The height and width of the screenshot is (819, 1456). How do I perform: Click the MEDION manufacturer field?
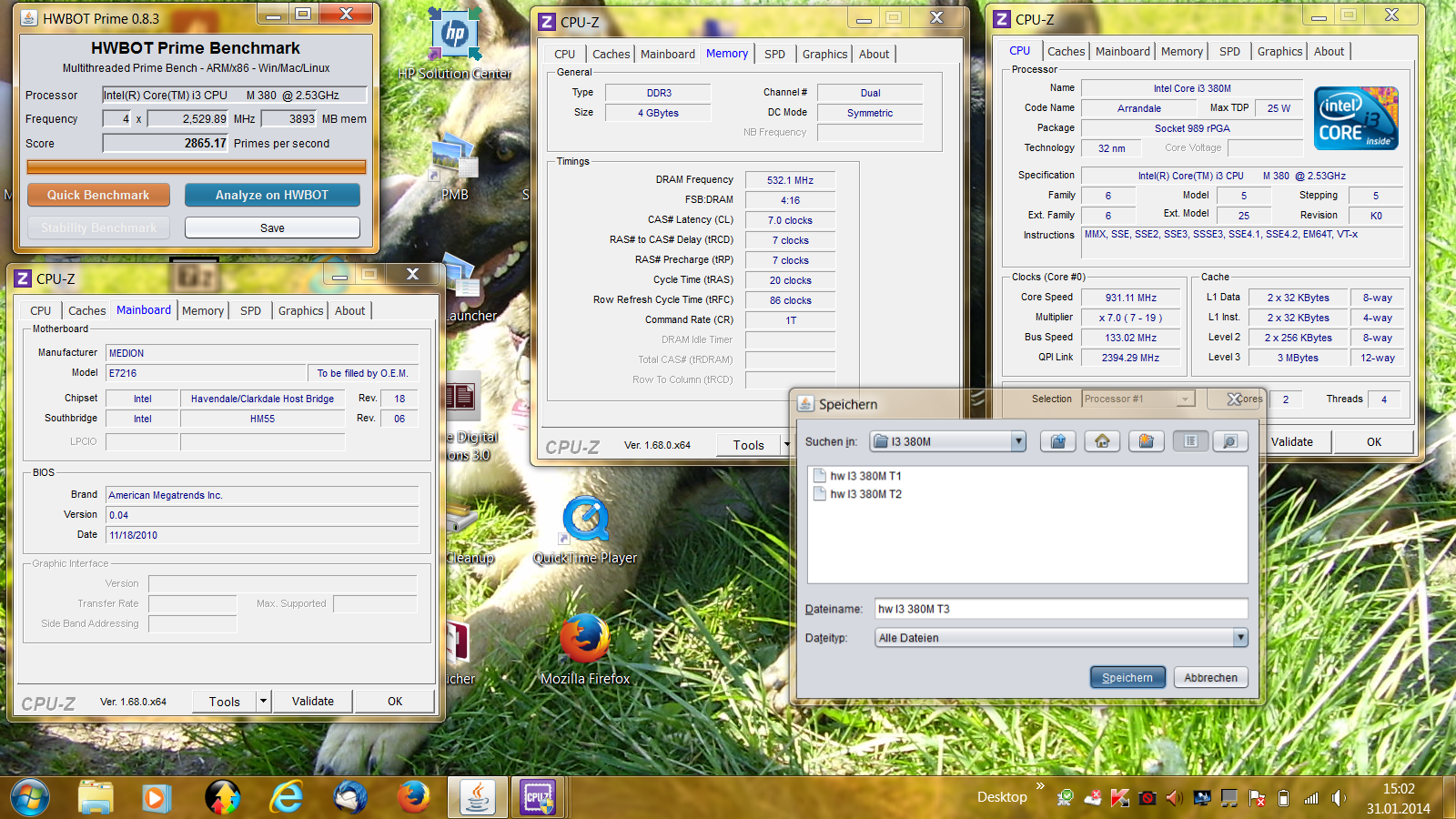[262, 352]
